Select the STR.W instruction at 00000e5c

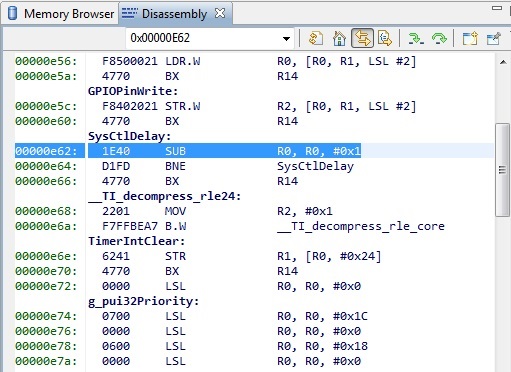coord(254,106)
